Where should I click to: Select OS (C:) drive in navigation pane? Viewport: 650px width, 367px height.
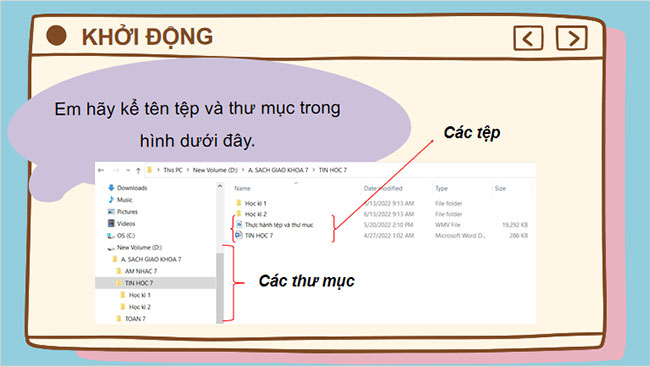click(x=126, y=236)
